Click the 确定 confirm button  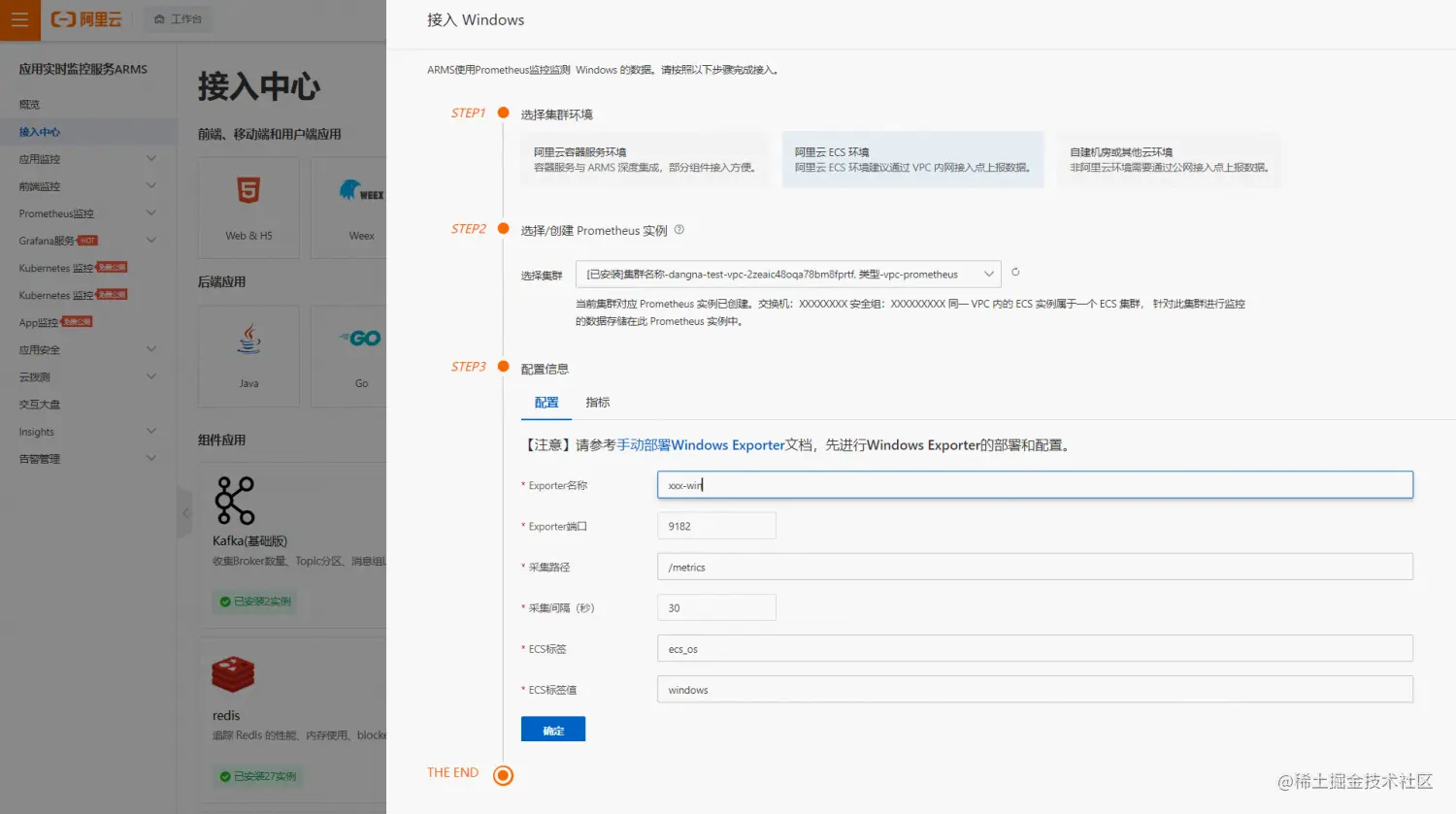[553, 730]
